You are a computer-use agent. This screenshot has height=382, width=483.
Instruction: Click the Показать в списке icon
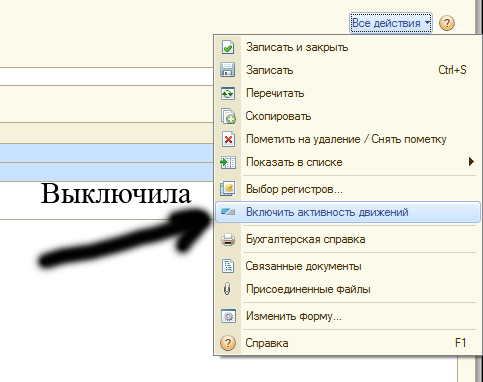coord(228,162)
